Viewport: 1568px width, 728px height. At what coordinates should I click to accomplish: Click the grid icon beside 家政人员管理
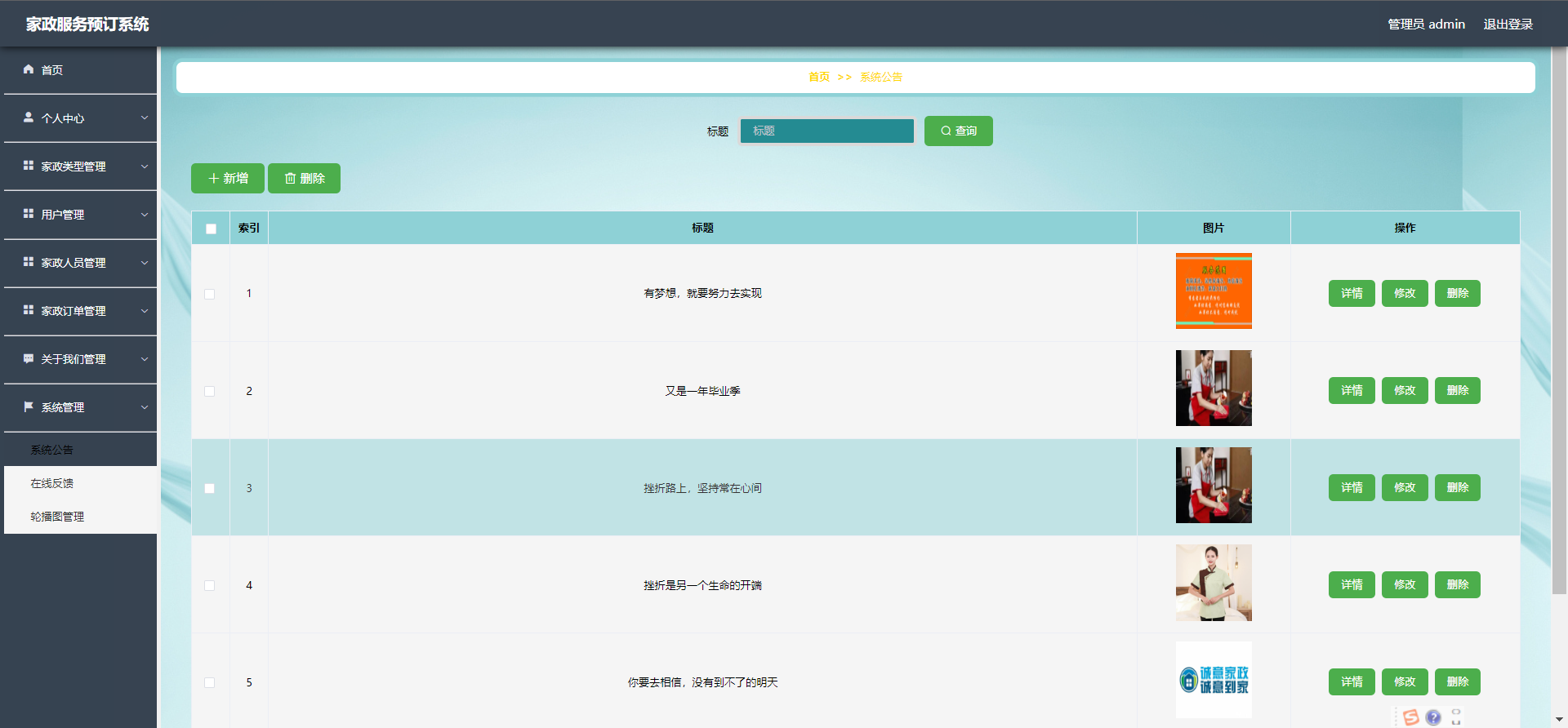click(x=29, y=262)
